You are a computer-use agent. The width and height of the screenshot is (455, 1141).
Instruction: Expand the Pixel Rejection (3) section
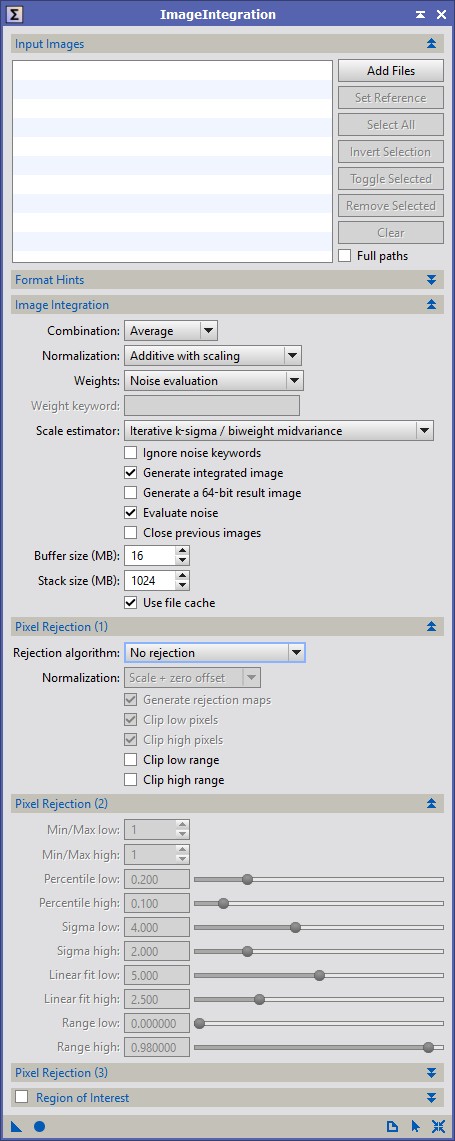pos(431,1073)
